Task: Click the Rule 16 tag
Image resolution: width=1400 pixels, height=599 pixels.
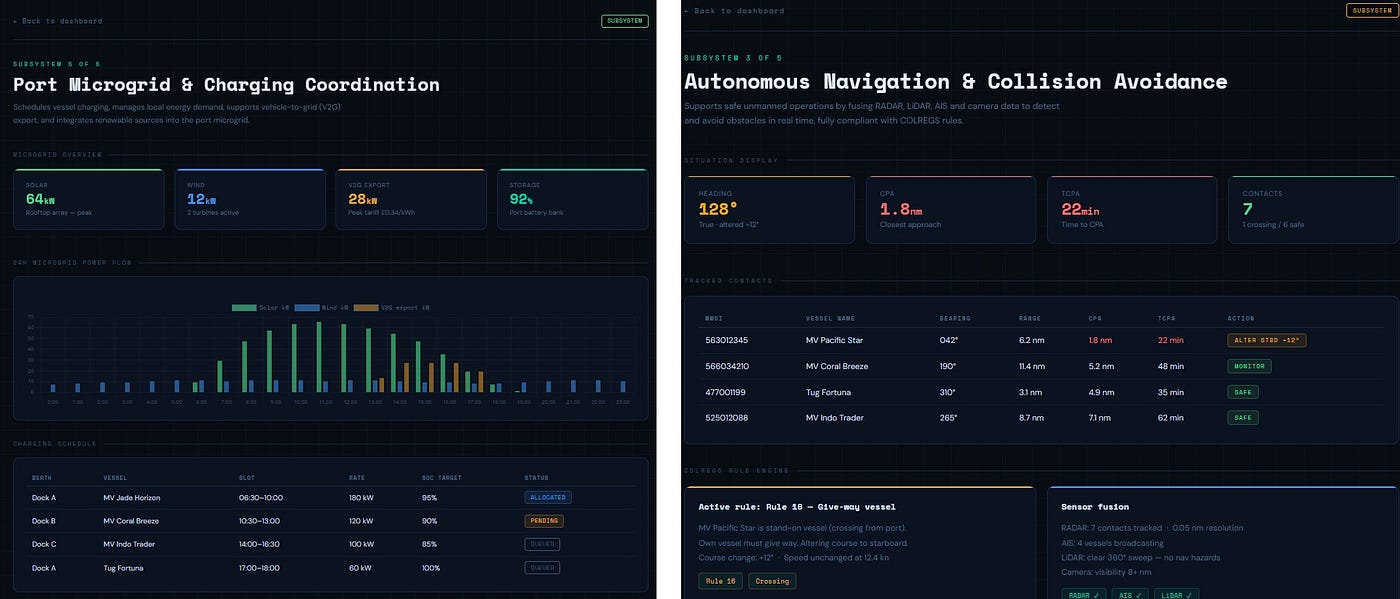Action: point(720,581)
